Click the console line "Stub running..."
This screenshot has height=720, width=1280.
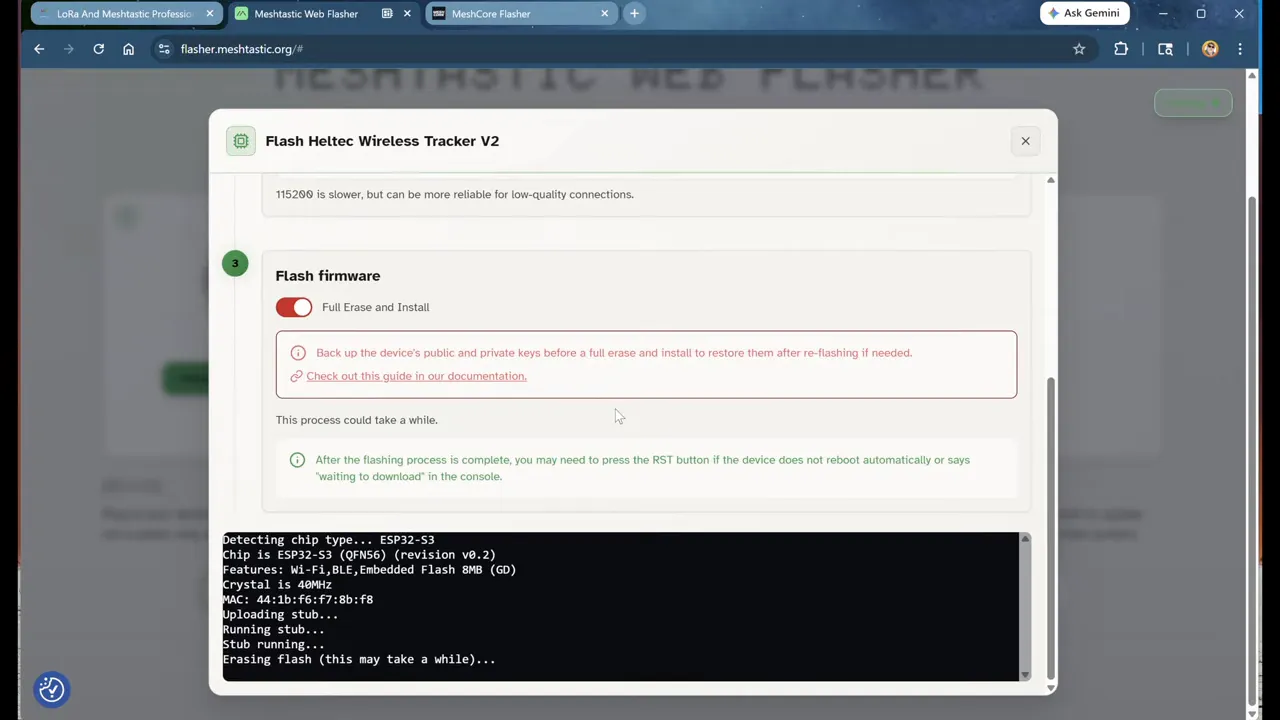tap(273, 645)
